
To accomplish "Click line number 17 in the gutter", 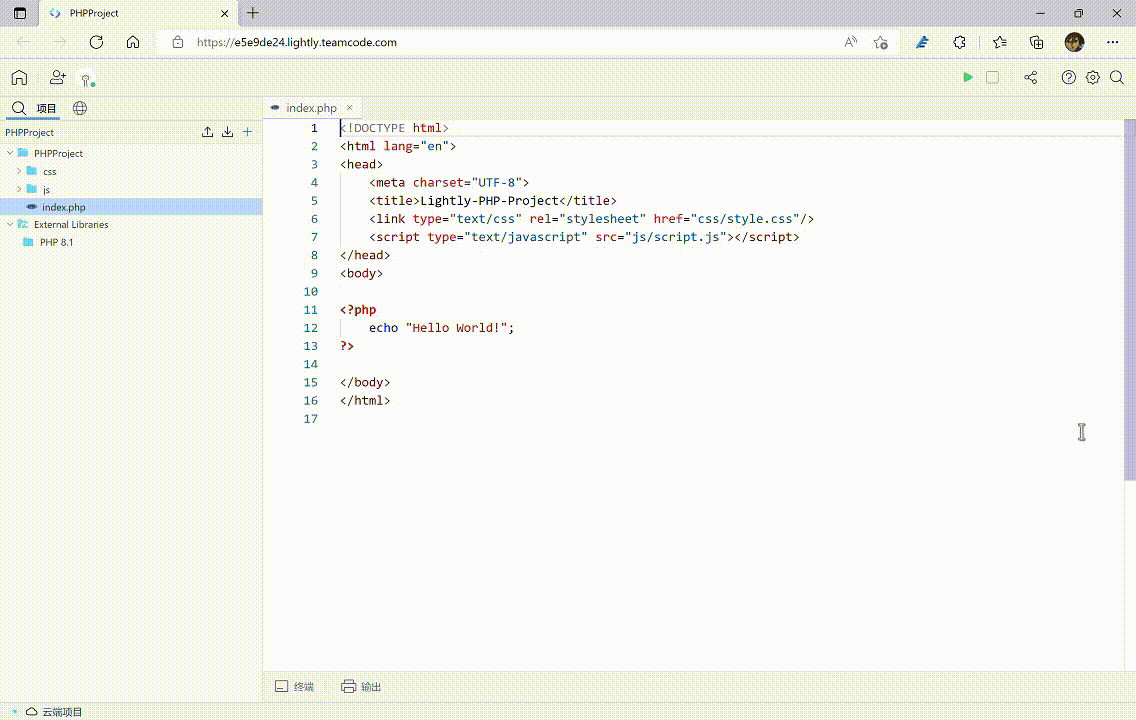I will click(x=310, y=419).
